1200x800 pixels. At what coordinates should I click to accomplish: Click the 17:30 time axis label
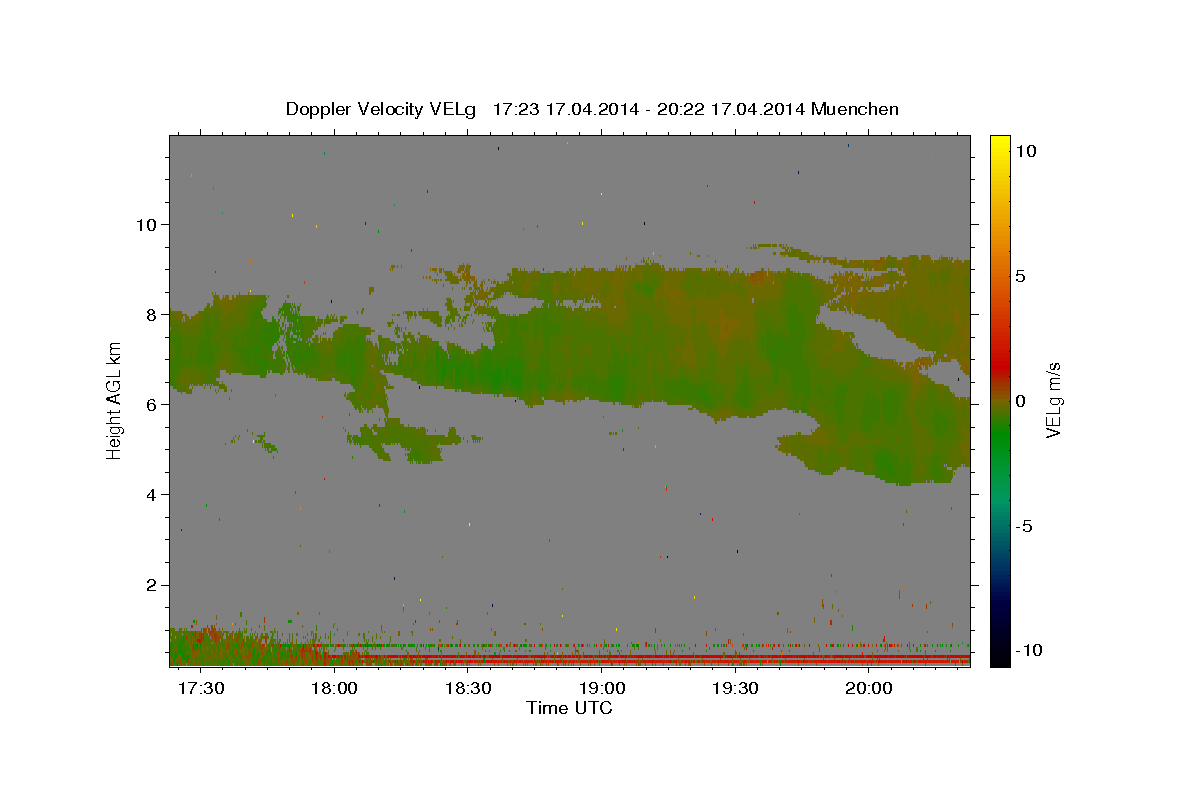tap(201, 689)
